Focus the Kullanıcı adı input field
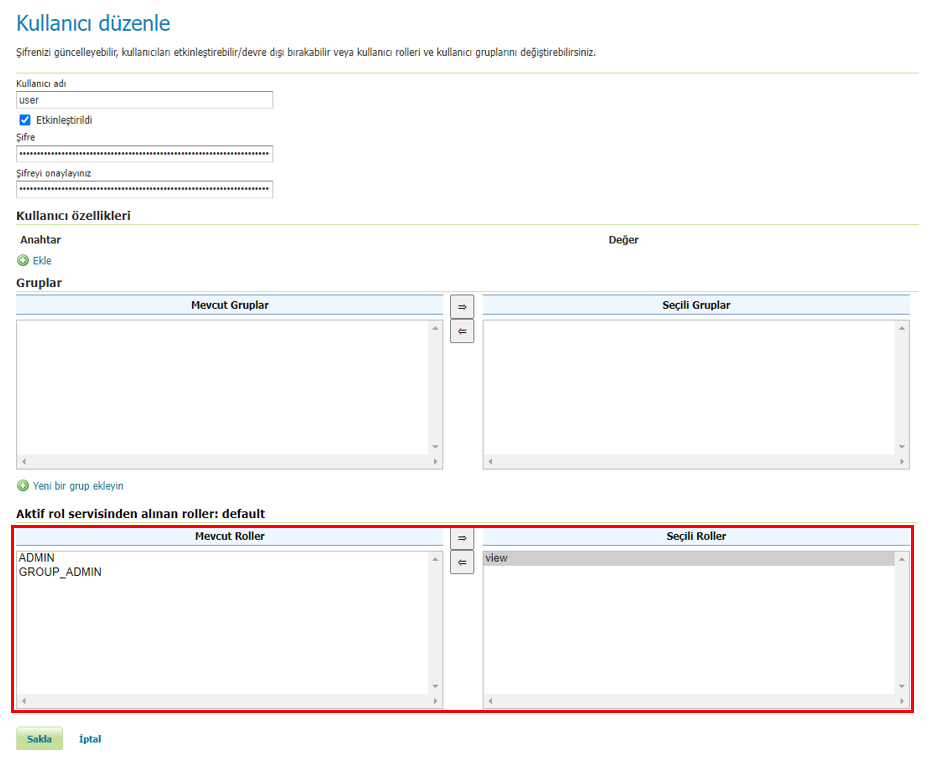This screenshot has height=758, width=941. pyautogui.click(x=145, y=100)
